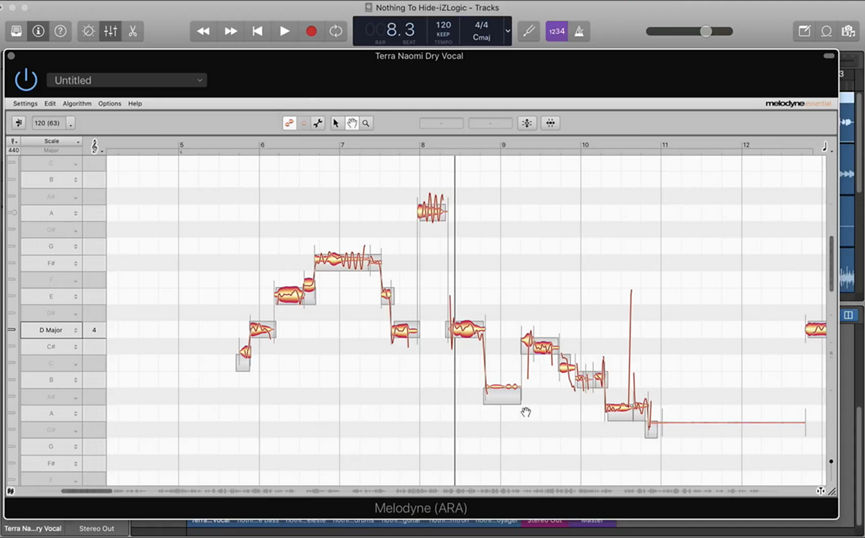Screen dimensions: 865x538
Task: Open the LCD display mode dropdown arrow
Action: (x=508, y=31)
